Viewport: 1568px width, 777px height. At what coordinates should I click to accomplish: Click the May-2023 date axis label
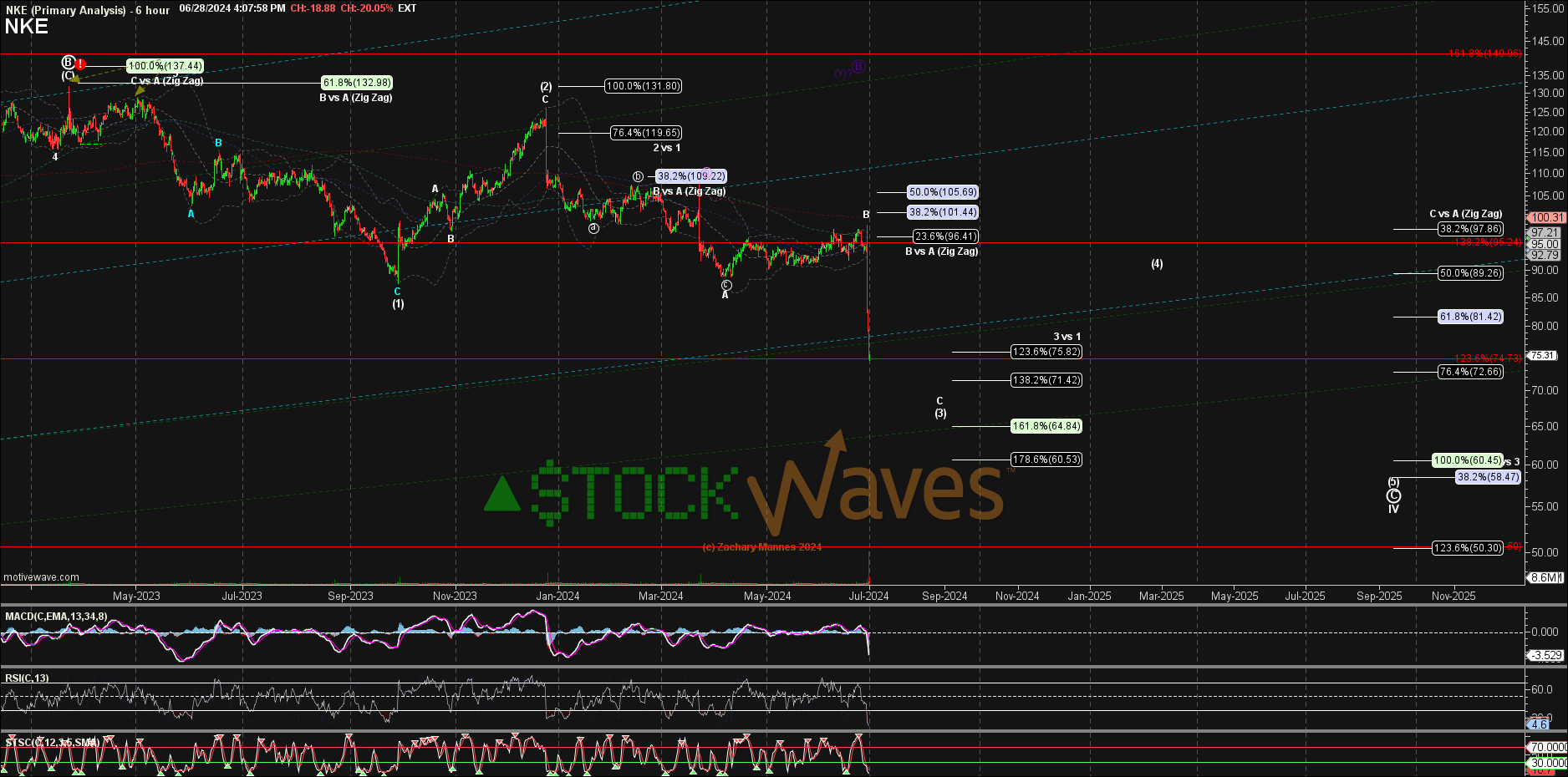(x=136, y=596)
